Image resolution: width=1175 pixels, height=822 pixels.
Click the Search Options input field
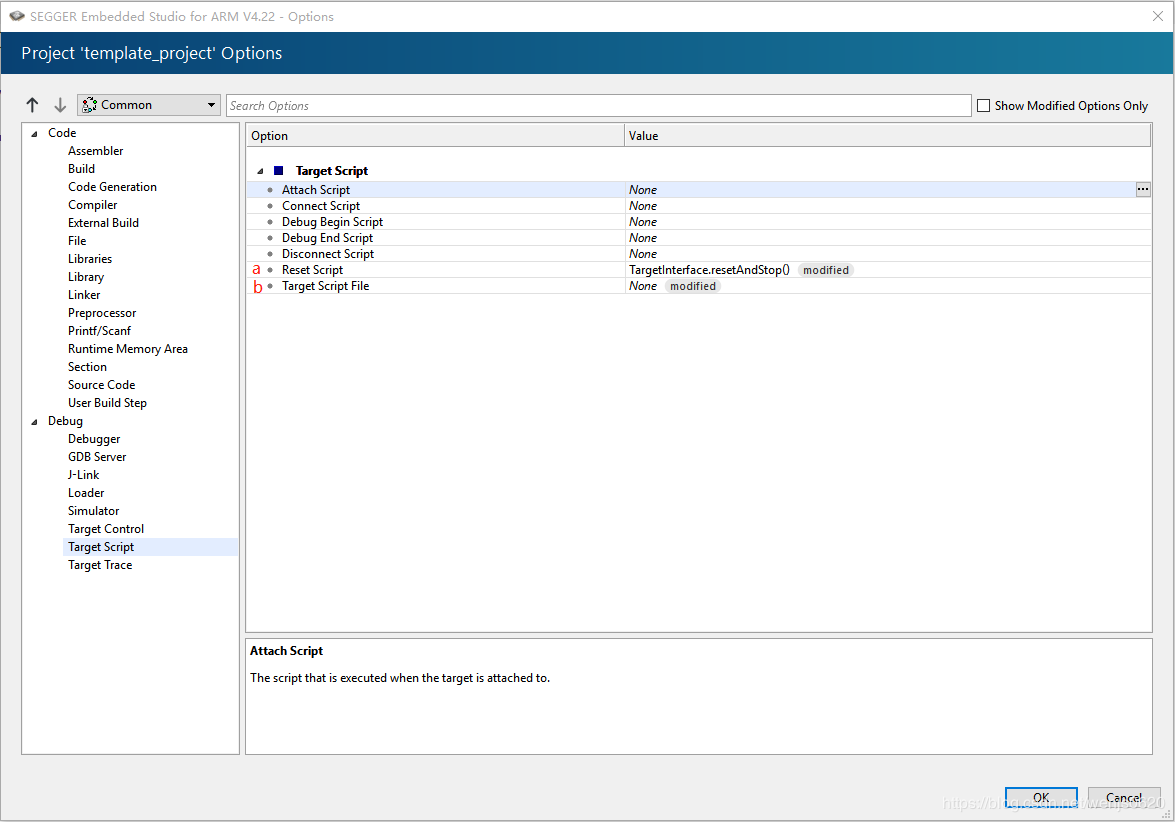(598, 105)
